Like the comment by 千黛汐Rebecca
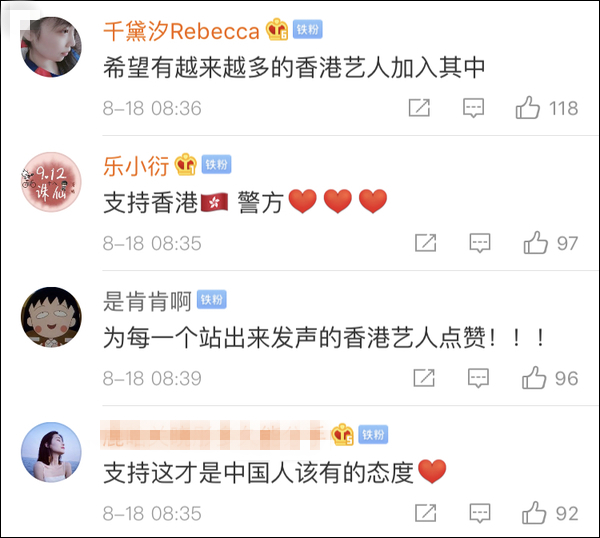Screen dimensions: 600x538 click(x=528, y=108)
